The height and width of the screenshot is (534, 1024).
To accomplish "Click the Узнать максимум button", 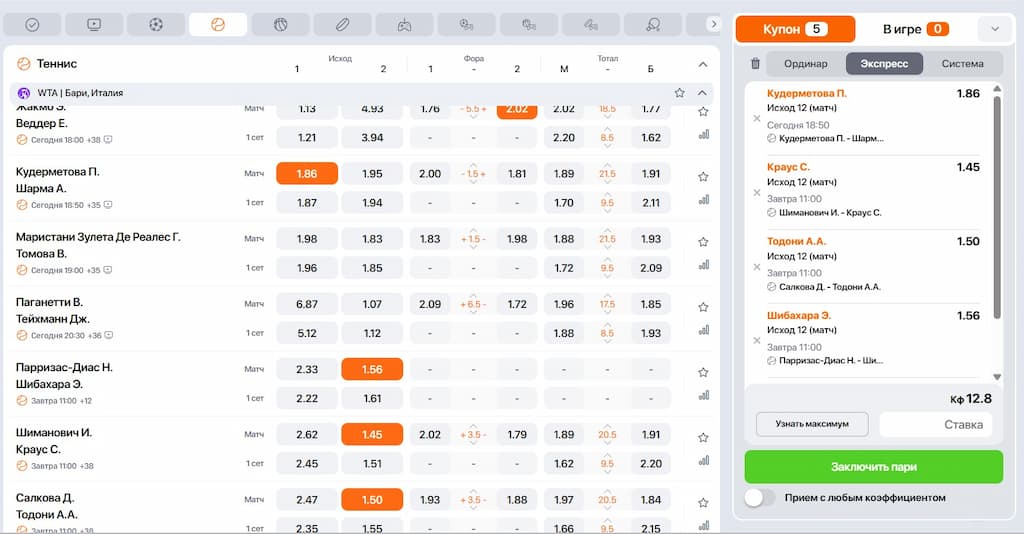I will pos(812,424).
